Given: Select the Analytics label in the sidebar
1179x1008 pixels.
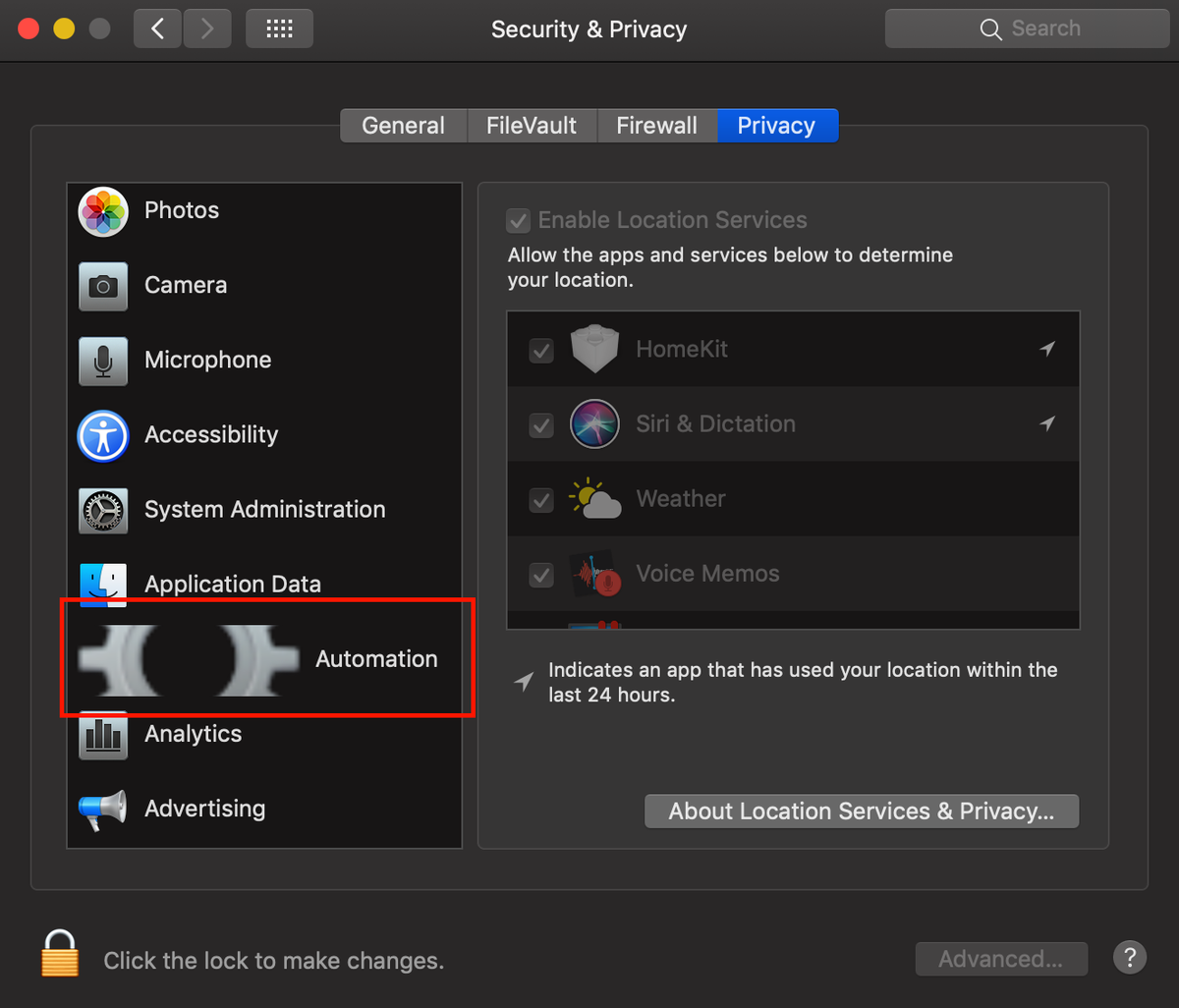Looking at the screenshot, I should [x=194, y=734].
